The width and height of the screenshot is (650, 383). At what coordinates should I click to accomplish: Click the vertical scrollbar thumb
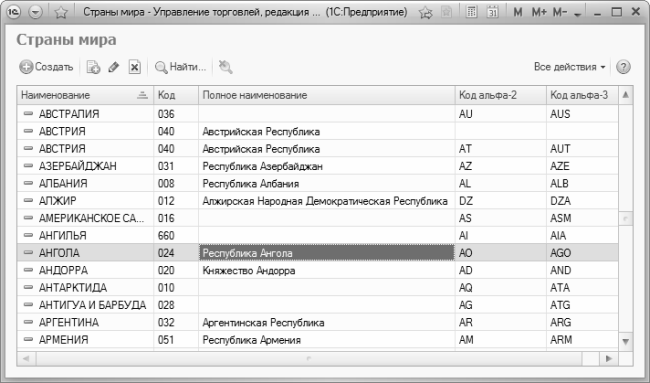(x=626, y=218)
